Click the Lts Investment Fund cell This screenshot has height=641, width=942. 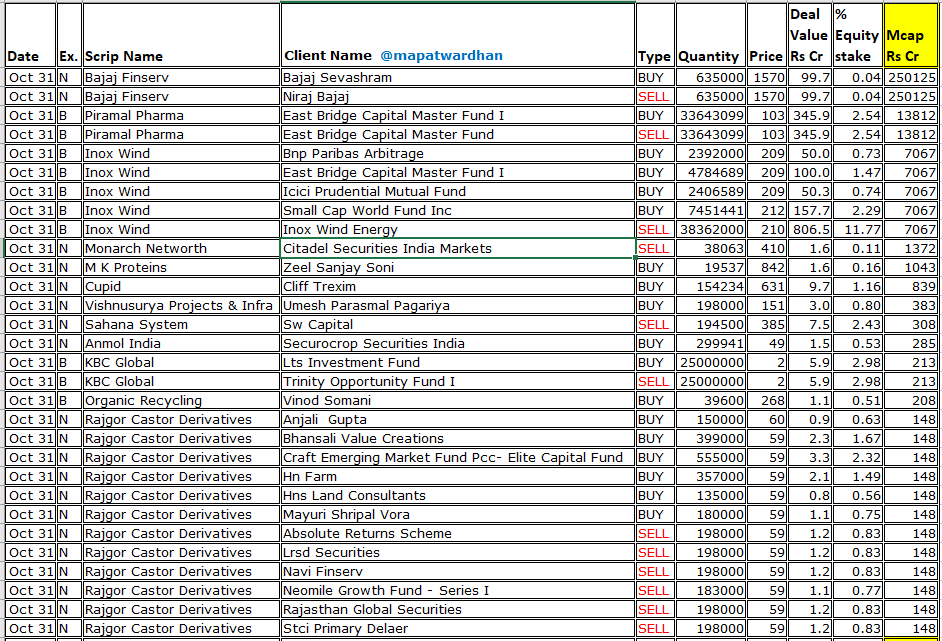pos(458,363)
